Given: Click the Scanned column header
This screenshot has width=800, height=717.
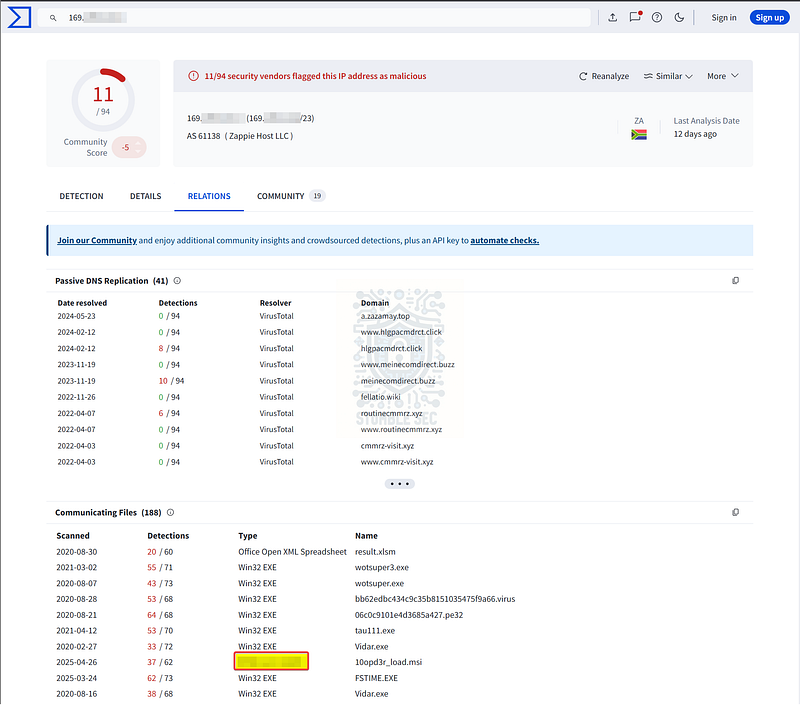Looking at the screenshot, I should tap(73, 536).
